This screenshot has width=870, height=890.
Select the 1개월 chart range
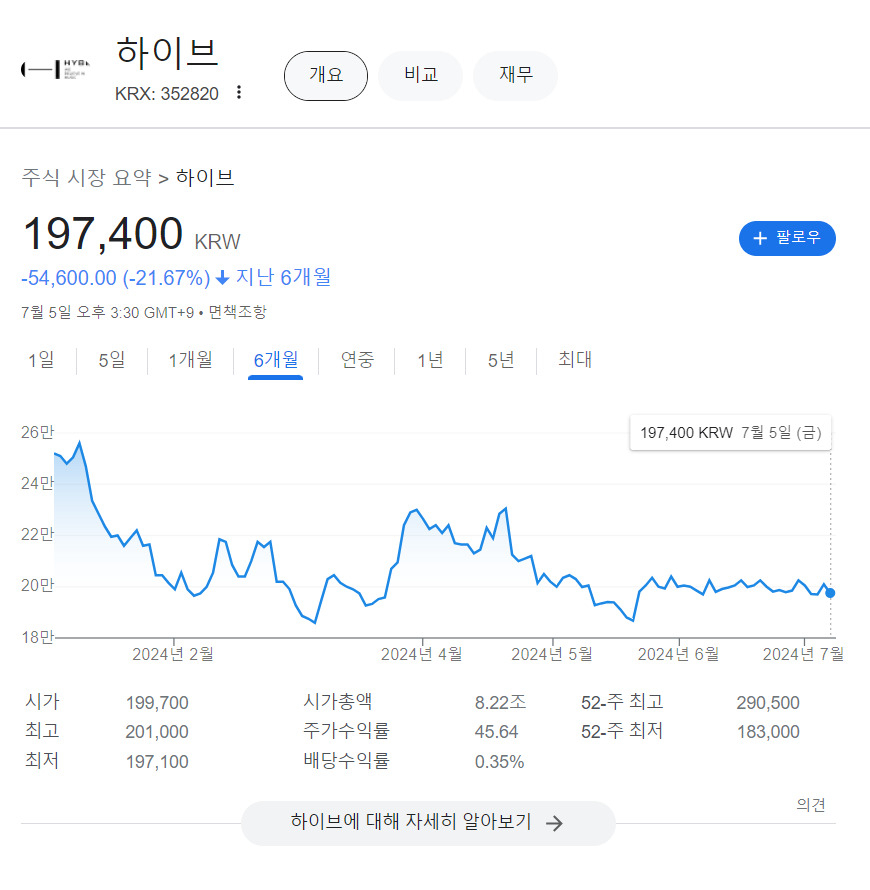click(x=190, y=360)
